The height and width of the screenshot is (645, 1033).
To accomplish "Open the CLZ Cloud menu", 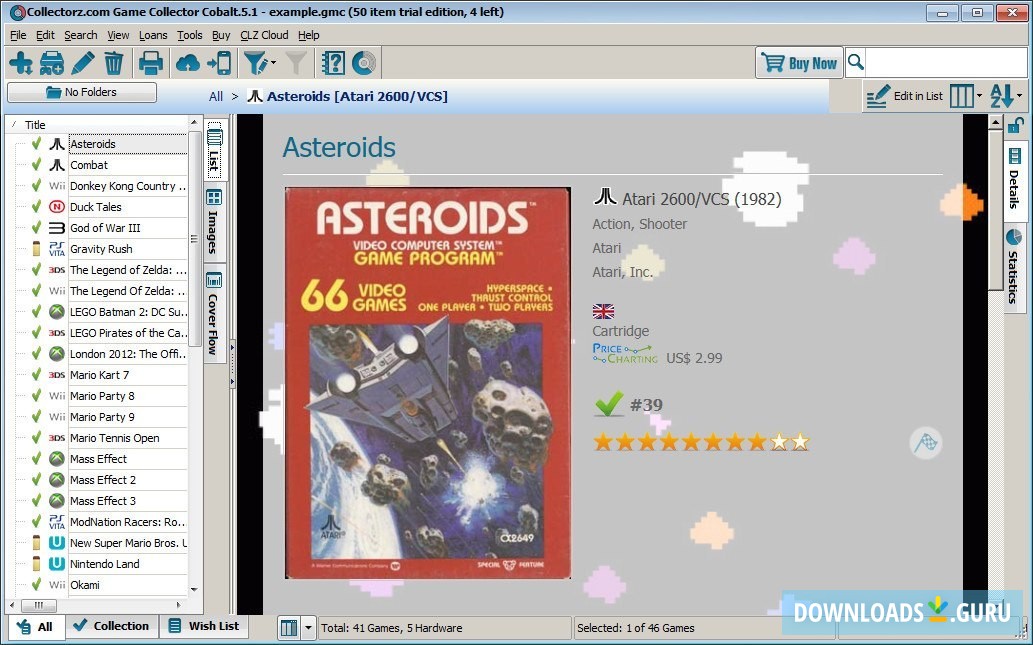I will 264,35.
